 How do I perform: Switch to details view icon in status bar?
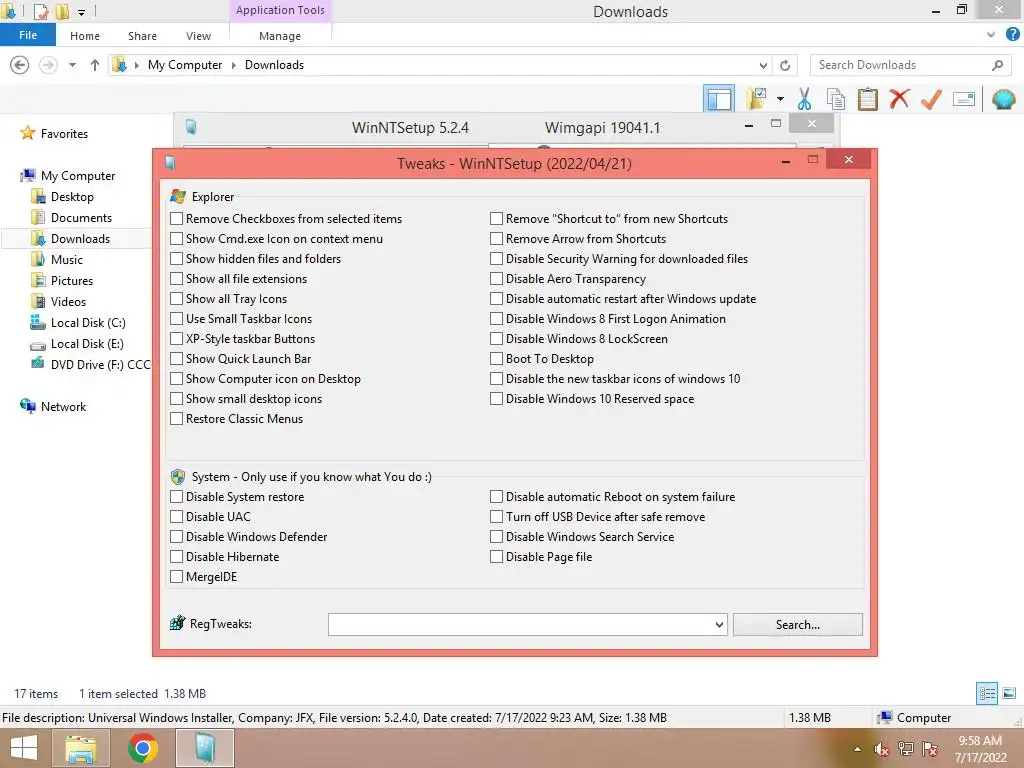click(x=987, y=693)
